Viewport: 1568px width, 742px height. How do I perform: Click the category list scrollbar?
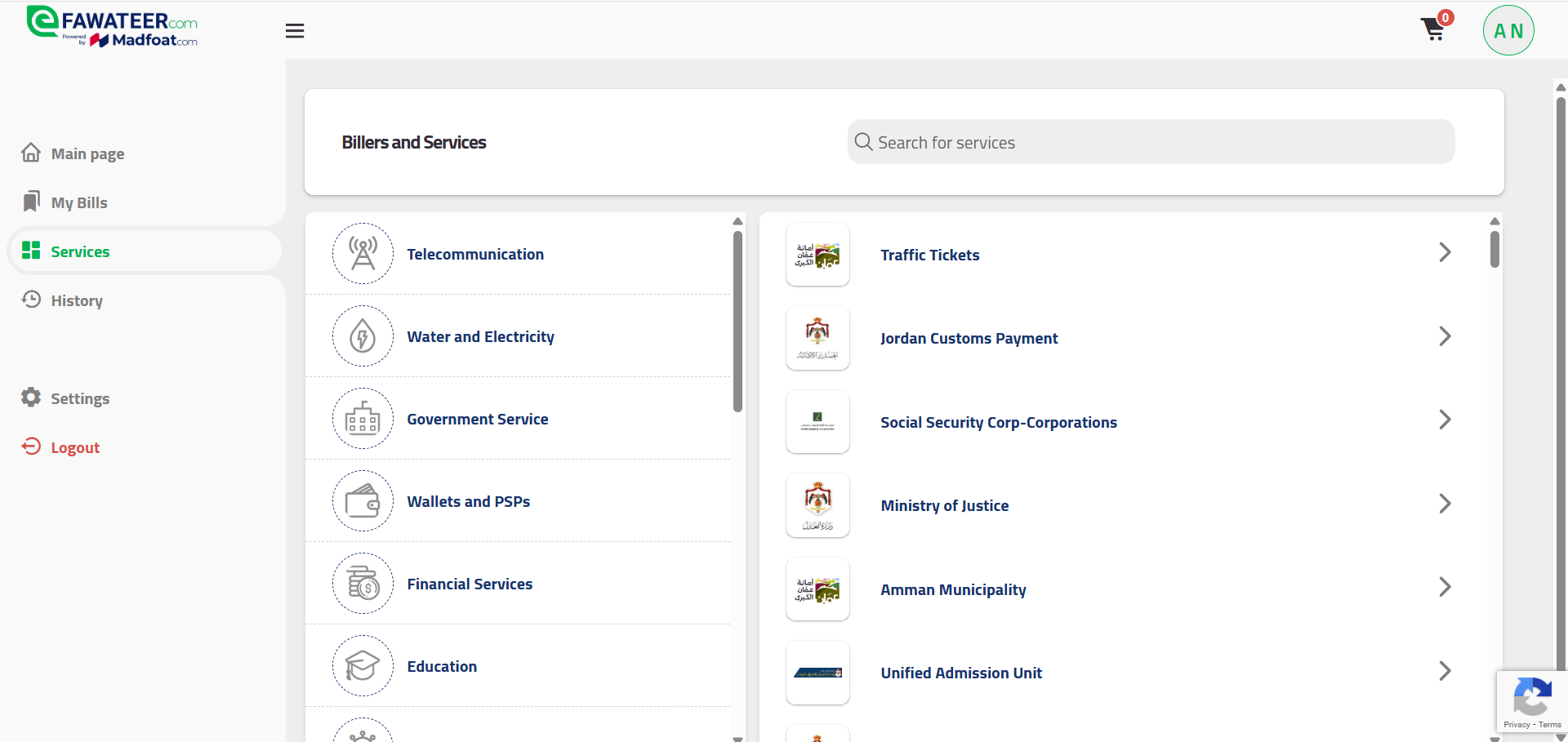[737, 322]
